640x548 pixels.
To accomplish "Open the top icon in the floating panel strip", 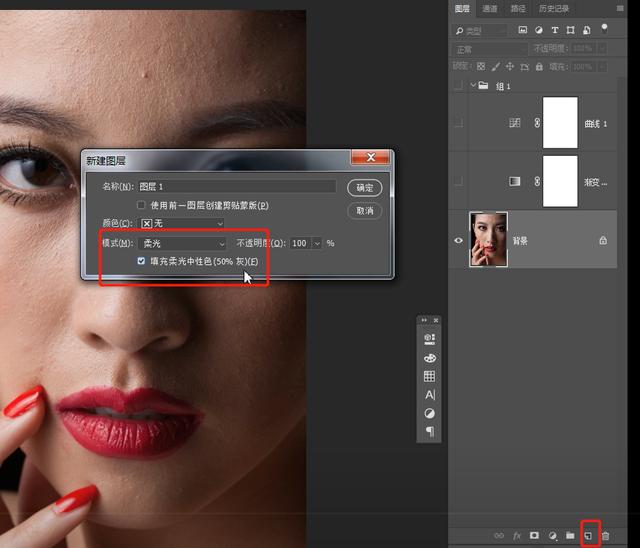I will tap(429, 339).
